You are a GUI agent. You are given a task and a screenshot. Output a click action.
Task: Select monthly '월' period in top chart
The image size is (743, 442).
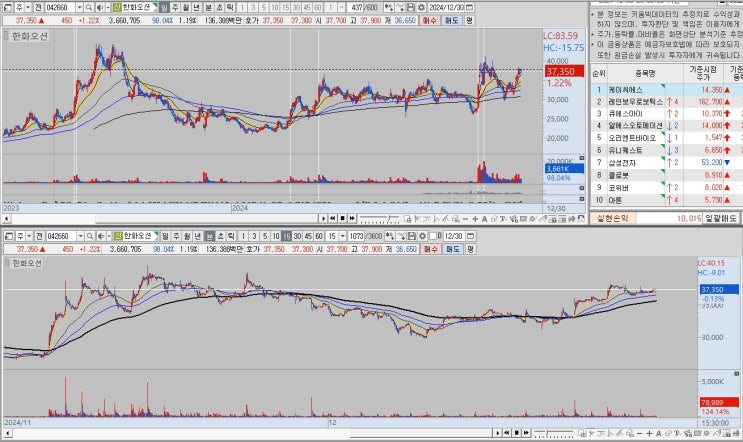click(186, 7)
